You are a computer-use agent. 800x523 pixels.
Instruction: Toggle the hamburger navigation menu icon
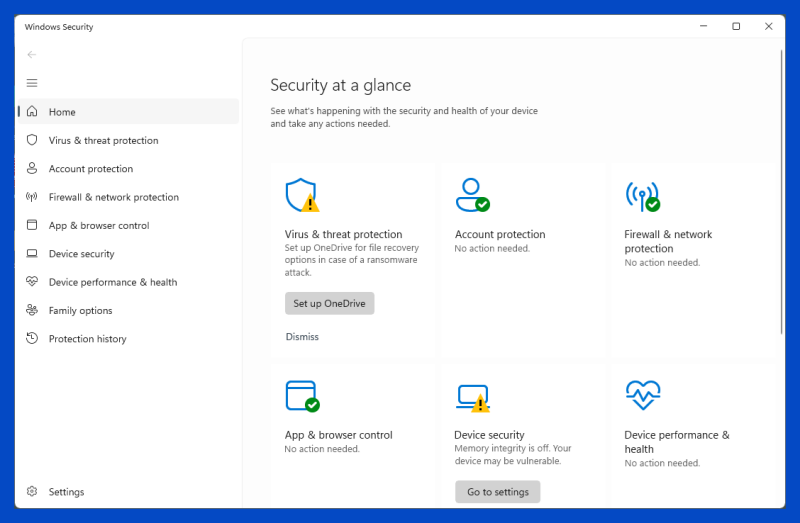[x=32, y=83]
